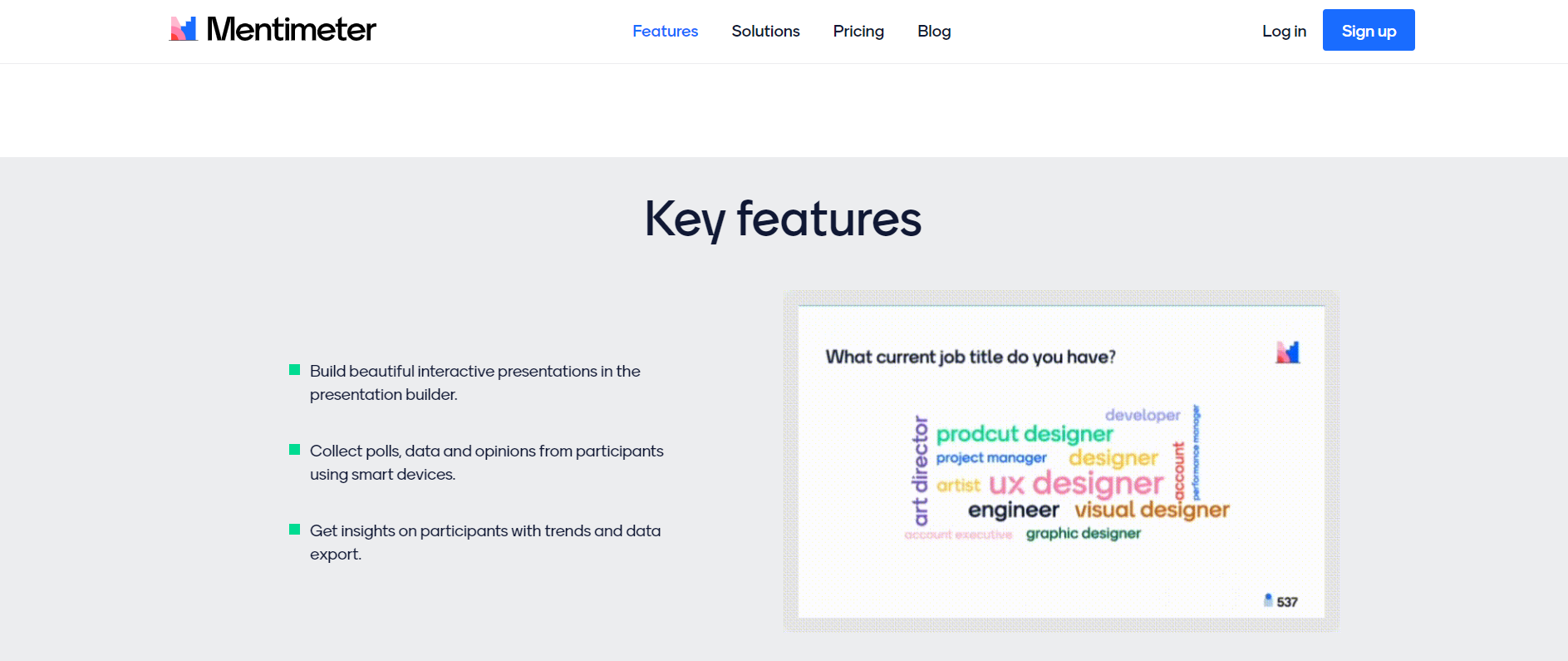Click the Key features heading
The image size is (1568, 661).
pos(783,220)
